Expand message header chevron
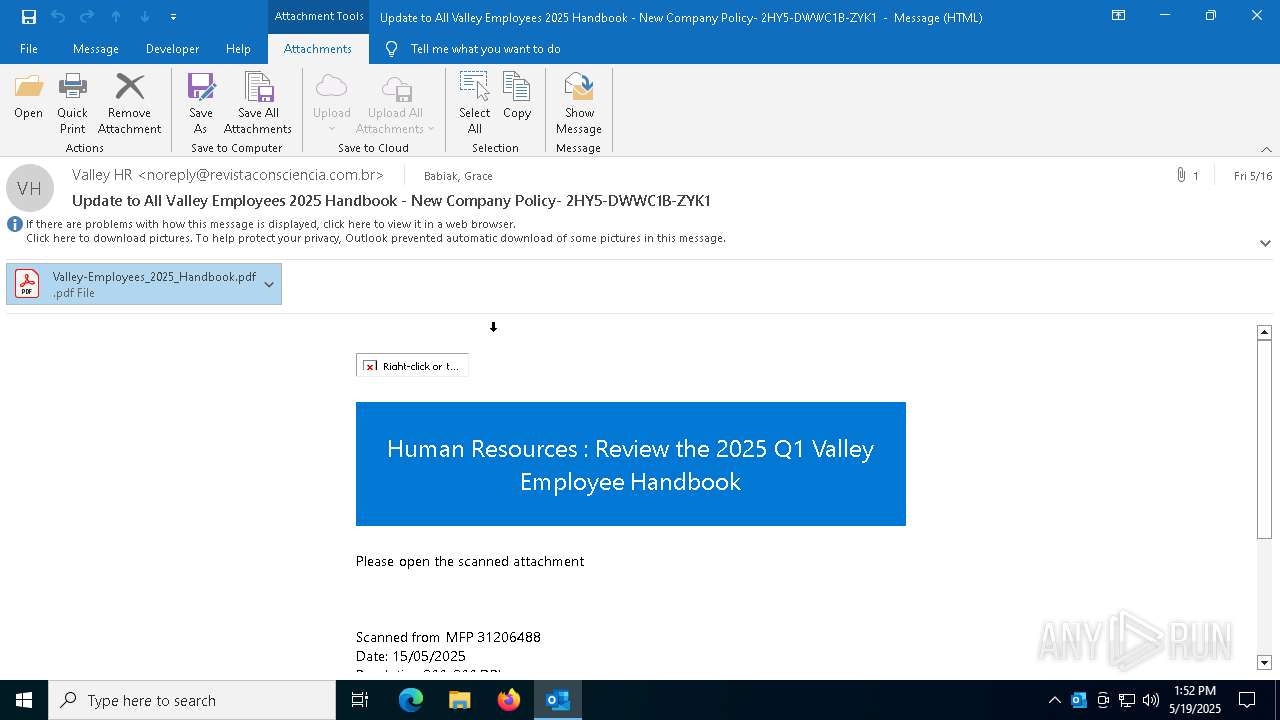This screenshot has height=720, width=1280. click(x=1265, y=243)
